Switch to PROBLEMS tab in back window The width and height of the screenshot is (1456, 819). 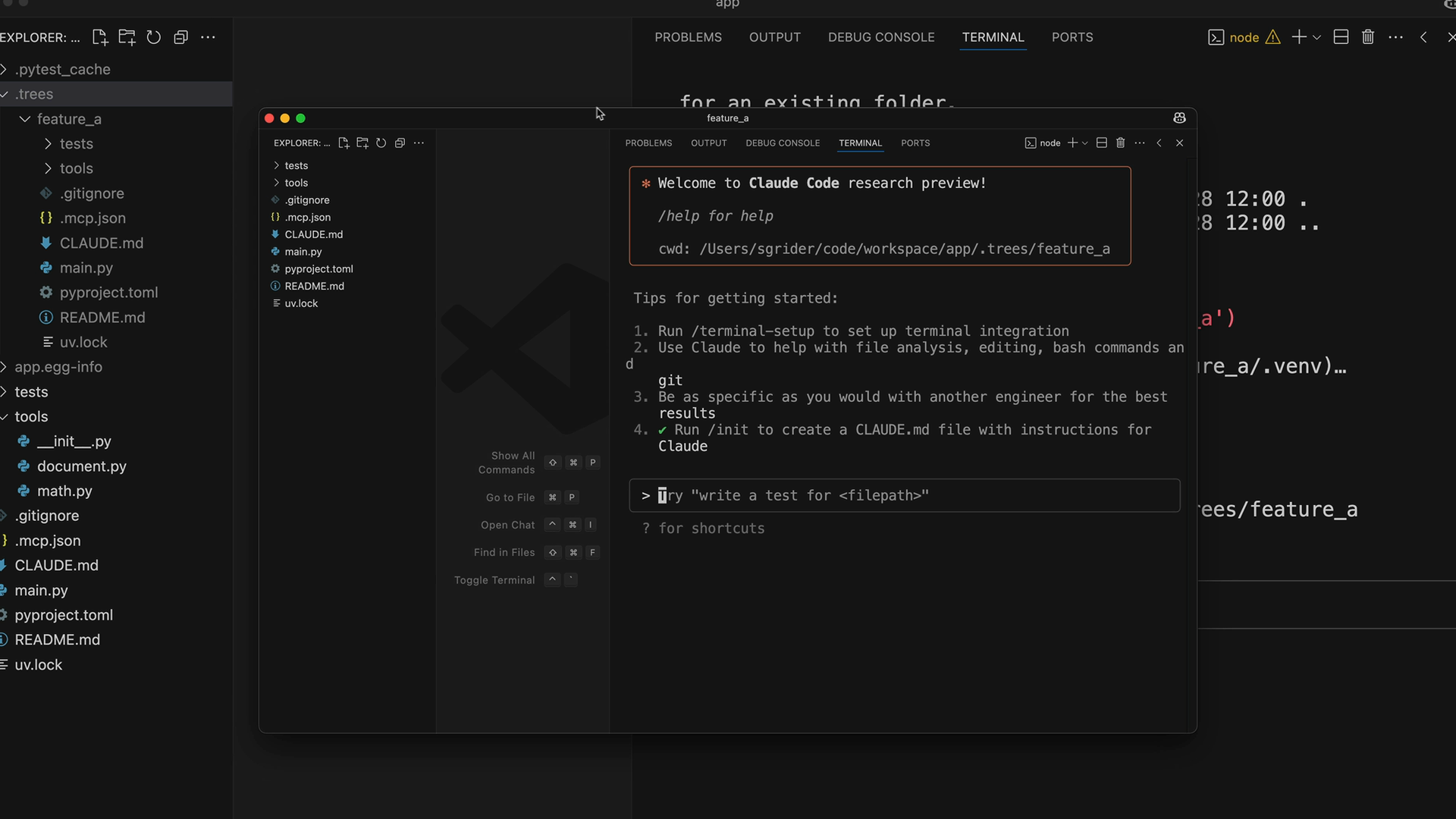688,37
